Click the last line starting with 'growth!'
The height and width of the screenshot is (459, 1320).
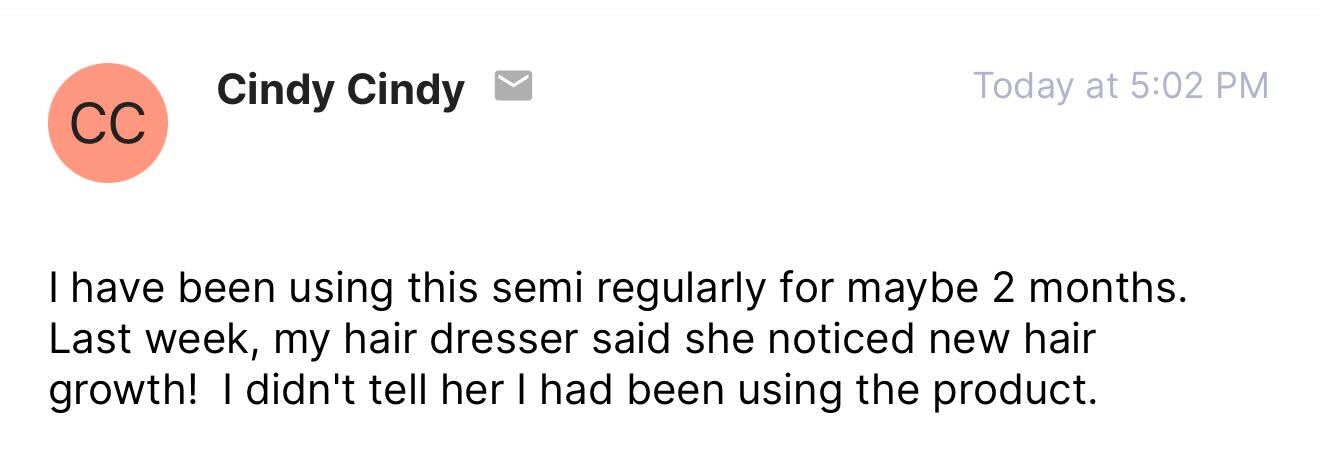click(573, 391)
